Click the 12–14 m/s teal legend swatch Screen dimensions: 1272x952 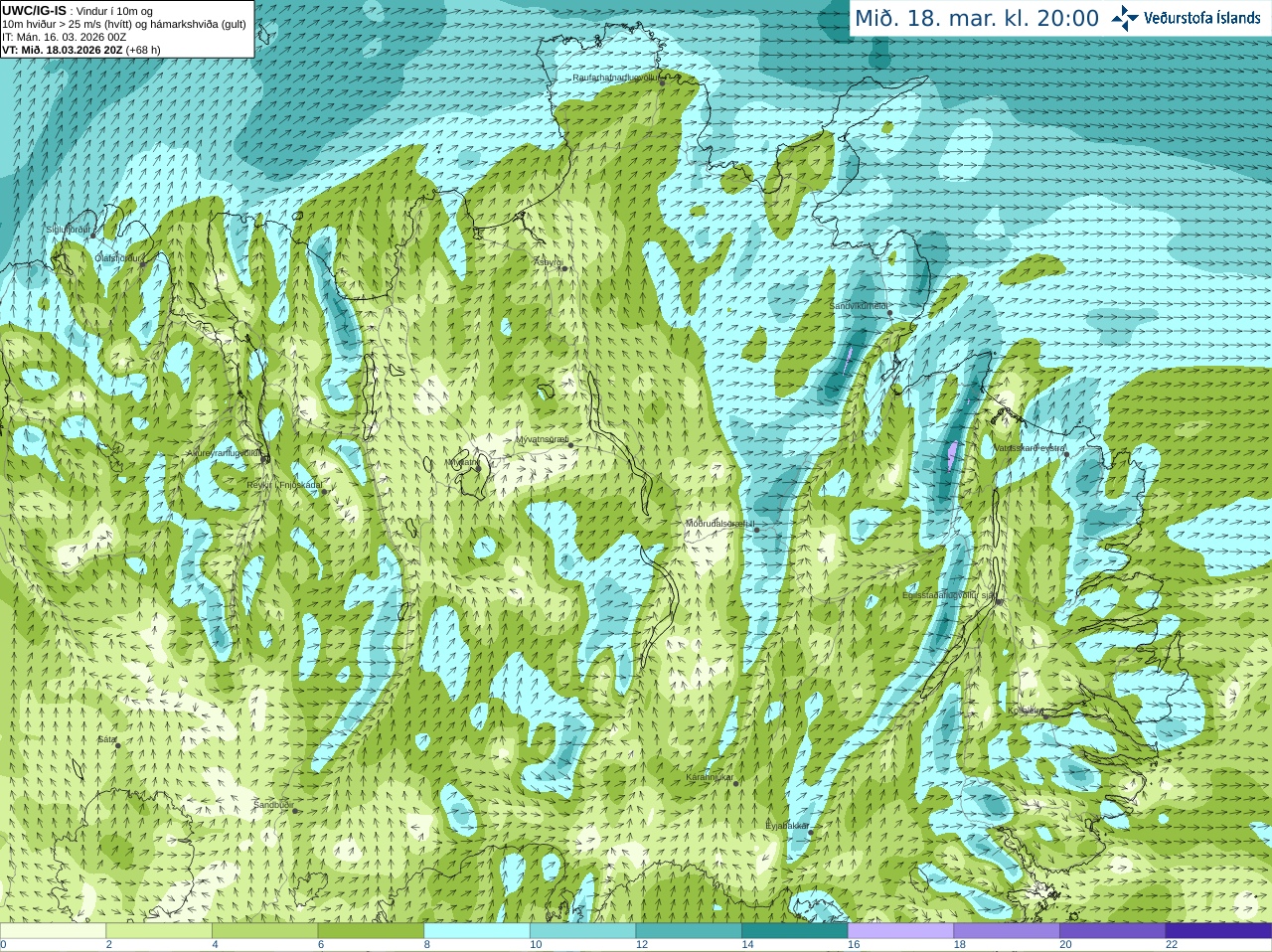[689, 931]
